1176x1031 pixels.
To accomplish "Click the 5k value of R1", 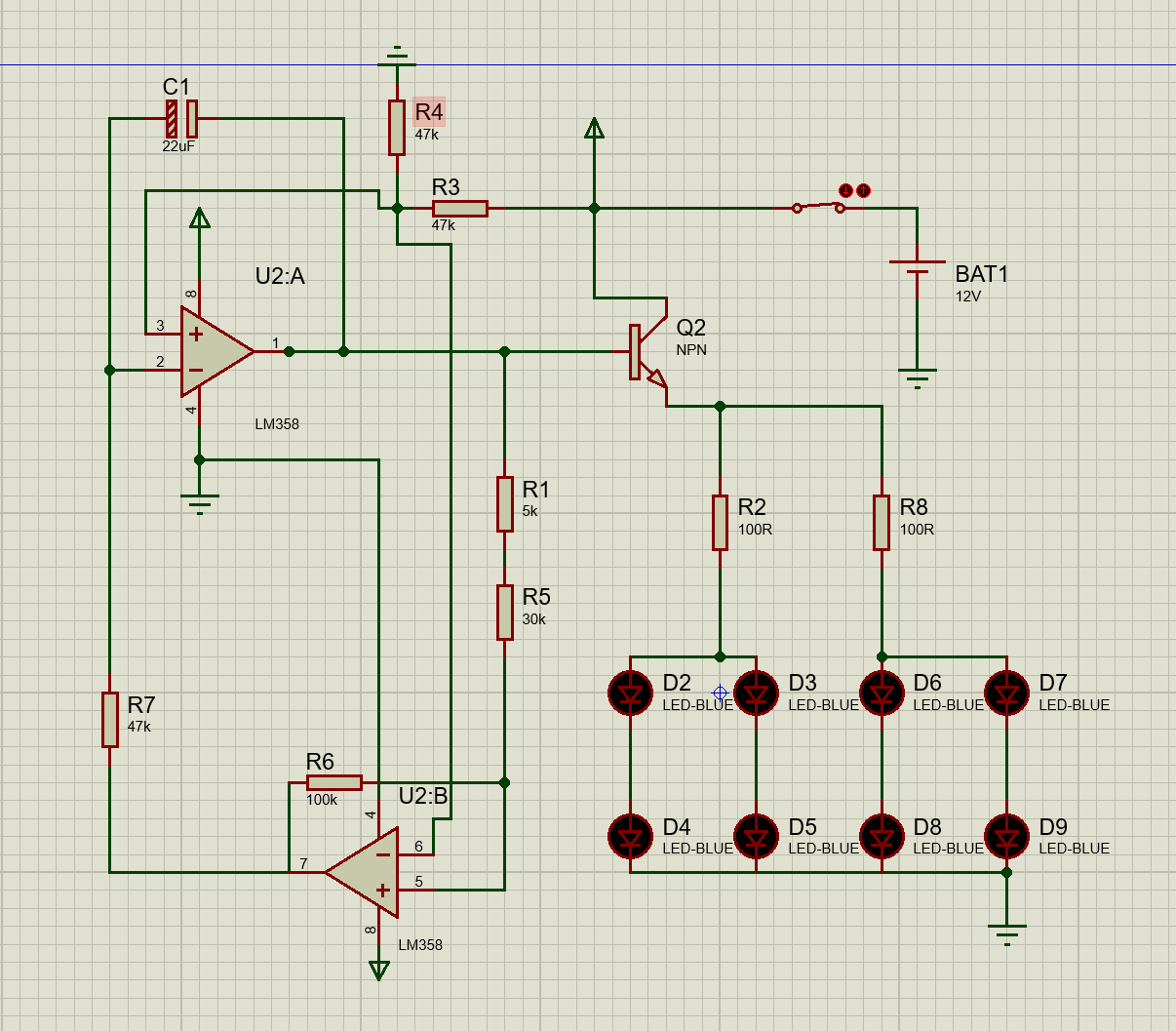I will pyautogui.click(x=529, y=511).
